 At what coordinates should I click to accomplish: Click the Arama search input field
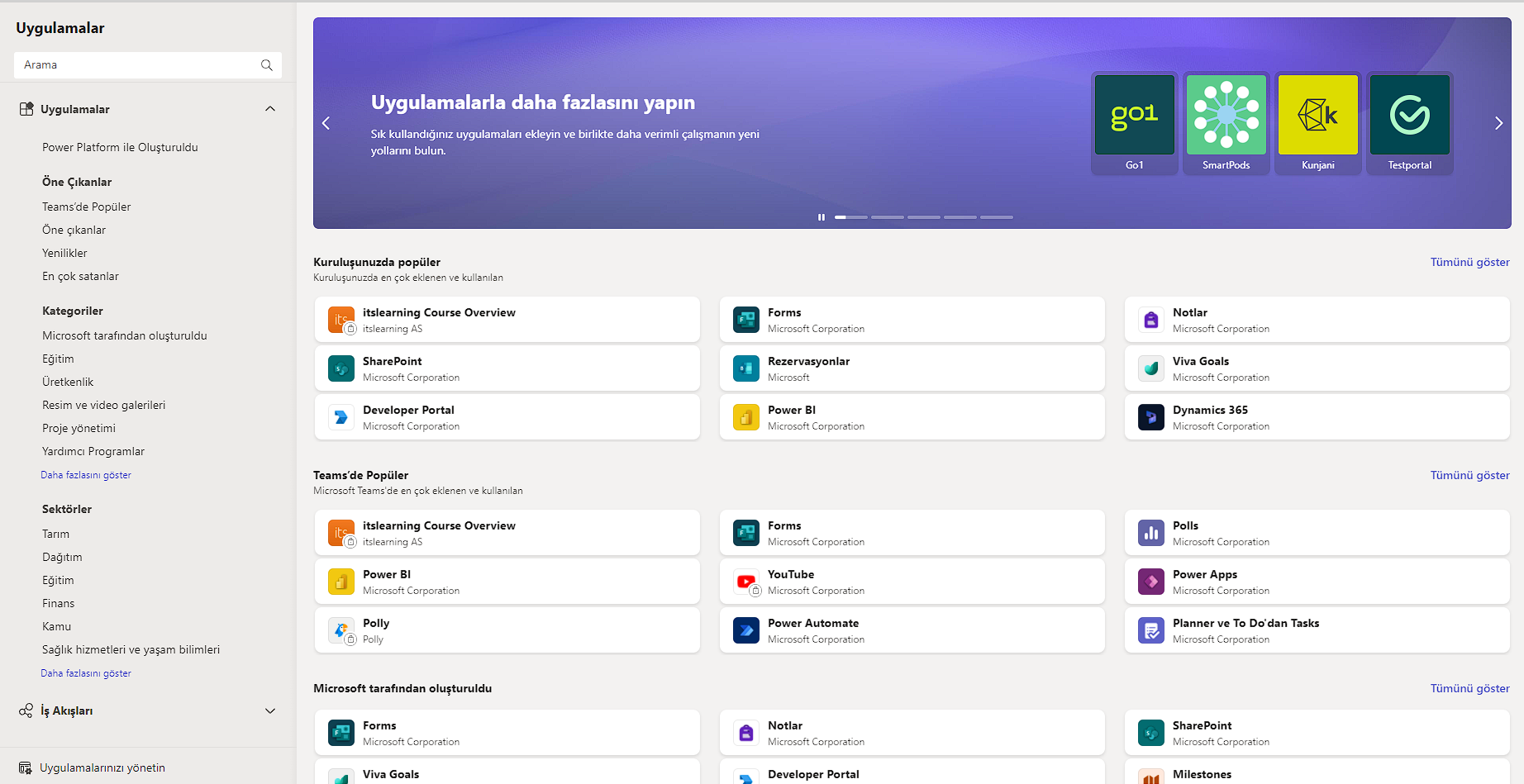(136, 65)
